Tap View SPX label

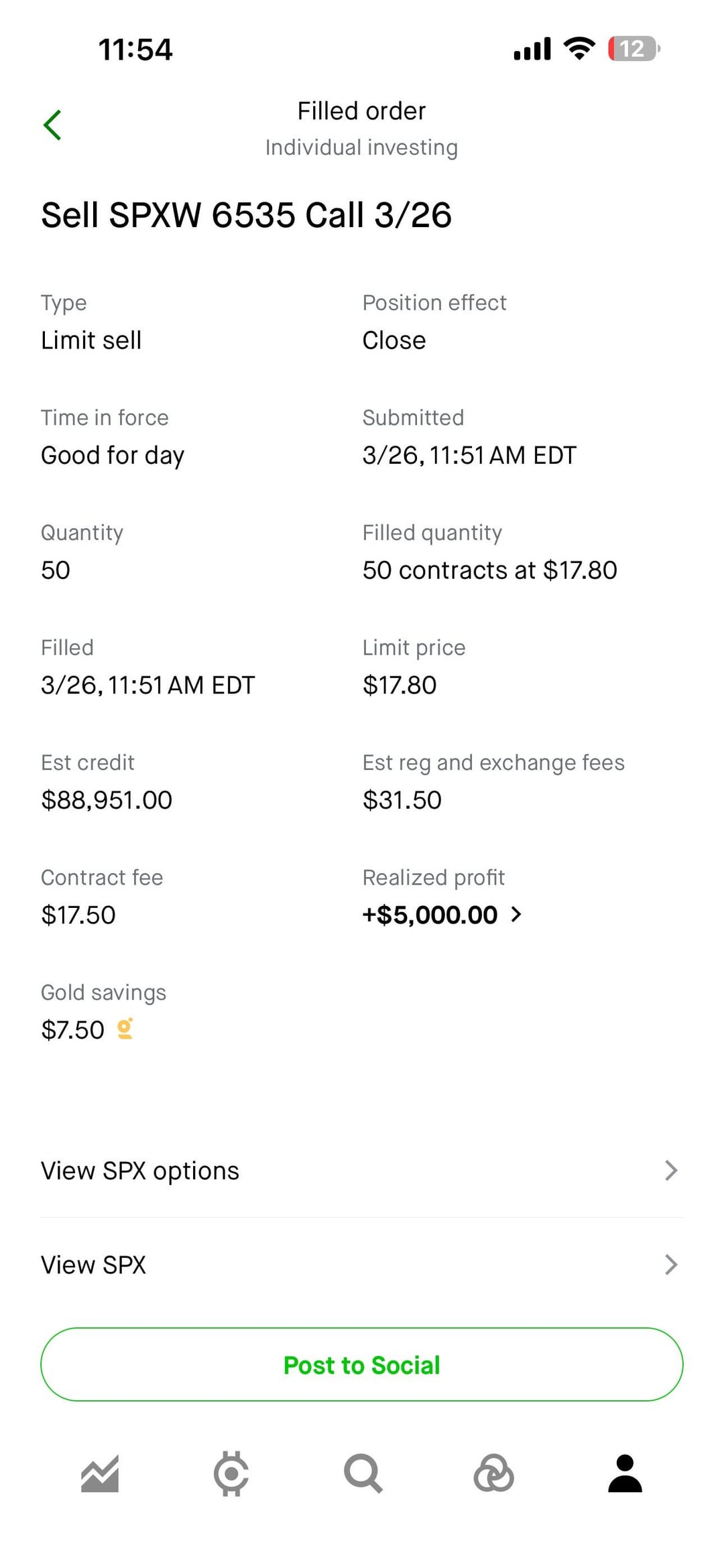(93, 1264)
